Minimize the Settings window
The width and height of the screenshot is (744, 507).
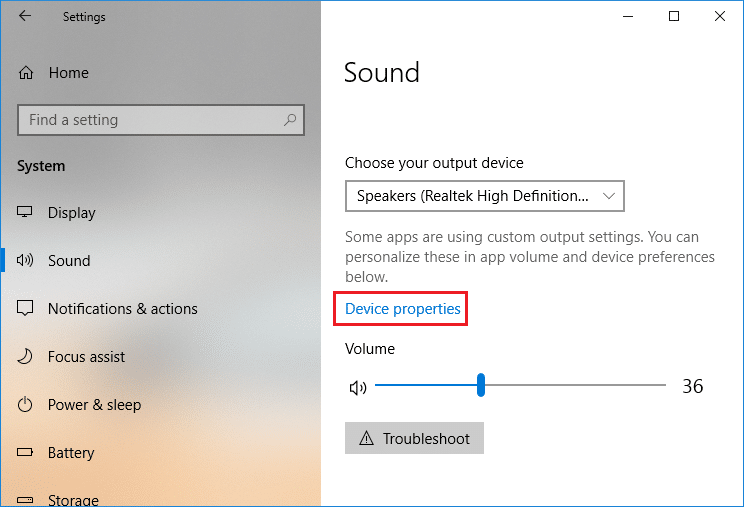(x=628, y=16)
